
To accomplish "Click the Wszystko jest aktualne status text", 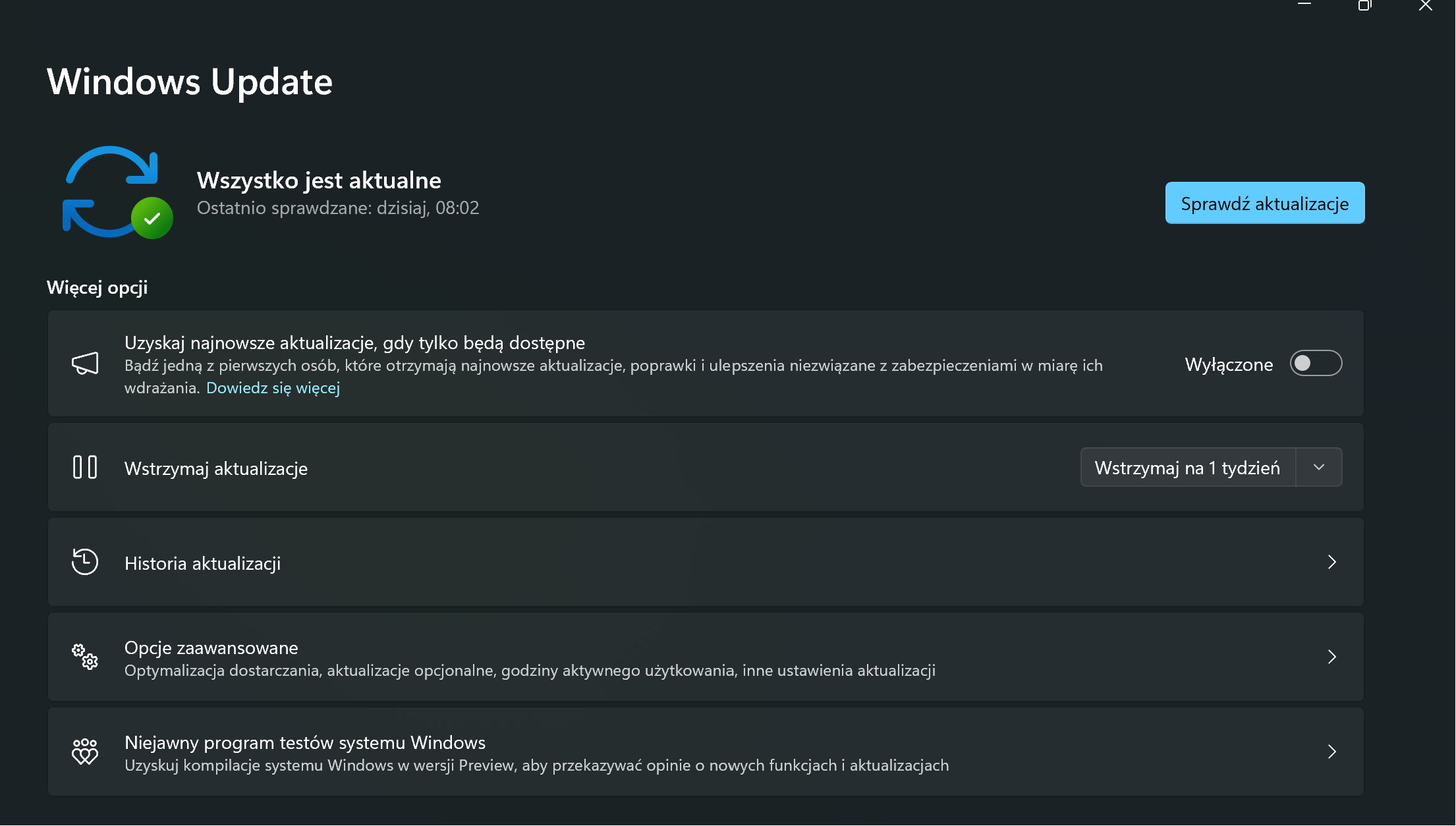I will [319, 180].
